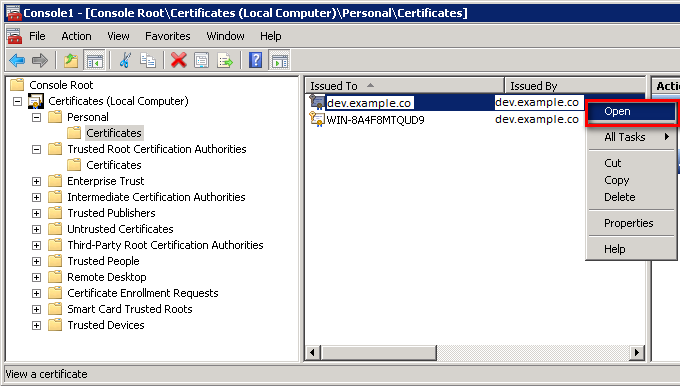Open the File menu
Viewport: 680px width, 386px height.
pos(37,36)
